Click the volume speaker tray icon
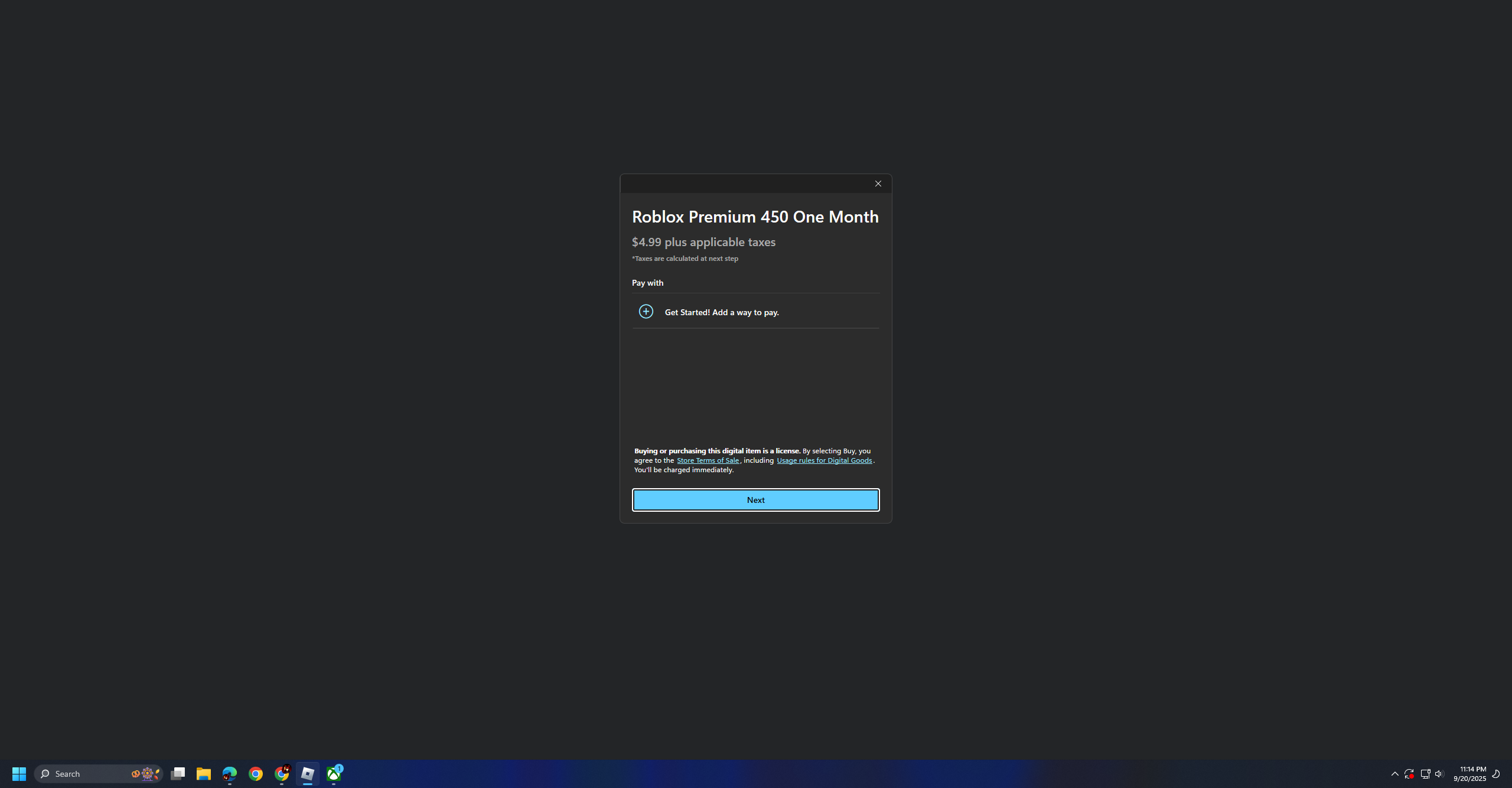 pyautogui.click(x=1439, y=773)
